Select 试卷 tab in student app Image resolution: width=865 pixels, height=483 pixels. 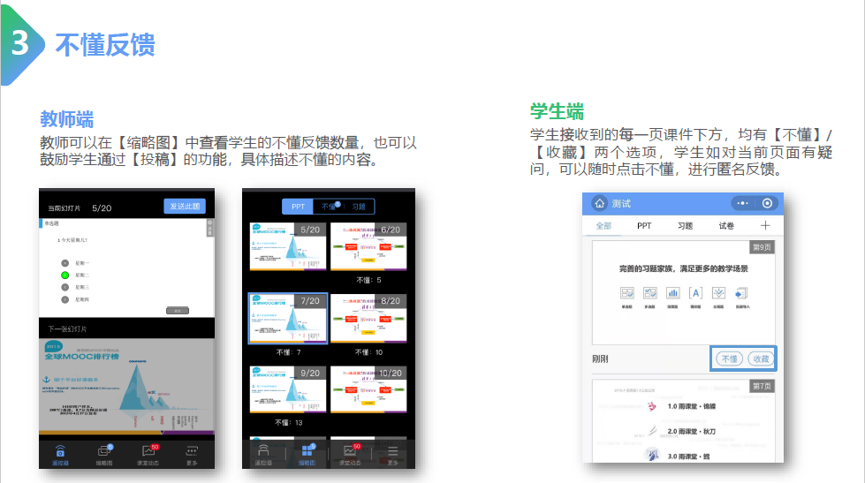726,226
